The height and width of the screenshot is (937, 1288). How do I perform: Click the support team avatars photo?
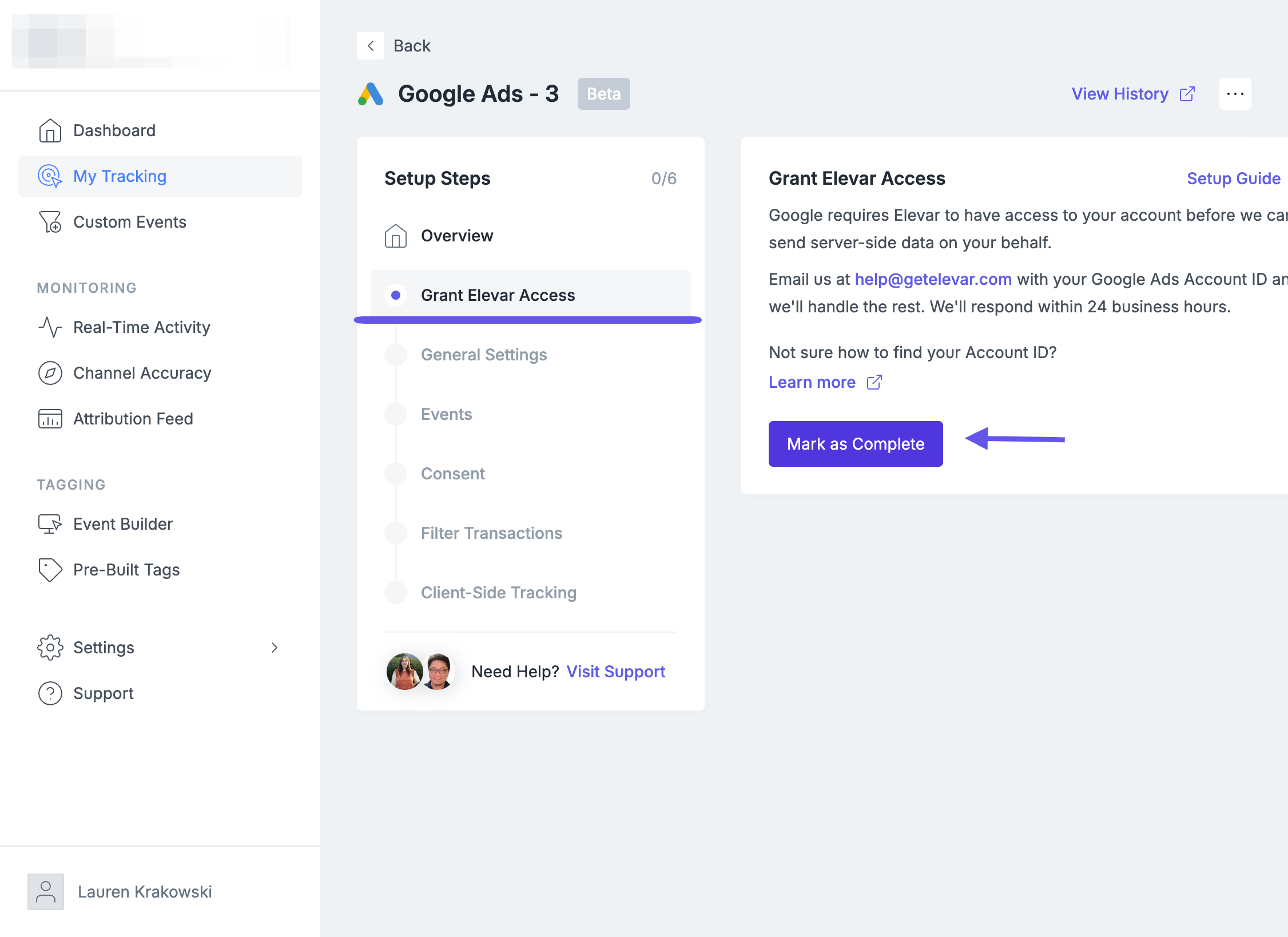click(x=421, y=672)
